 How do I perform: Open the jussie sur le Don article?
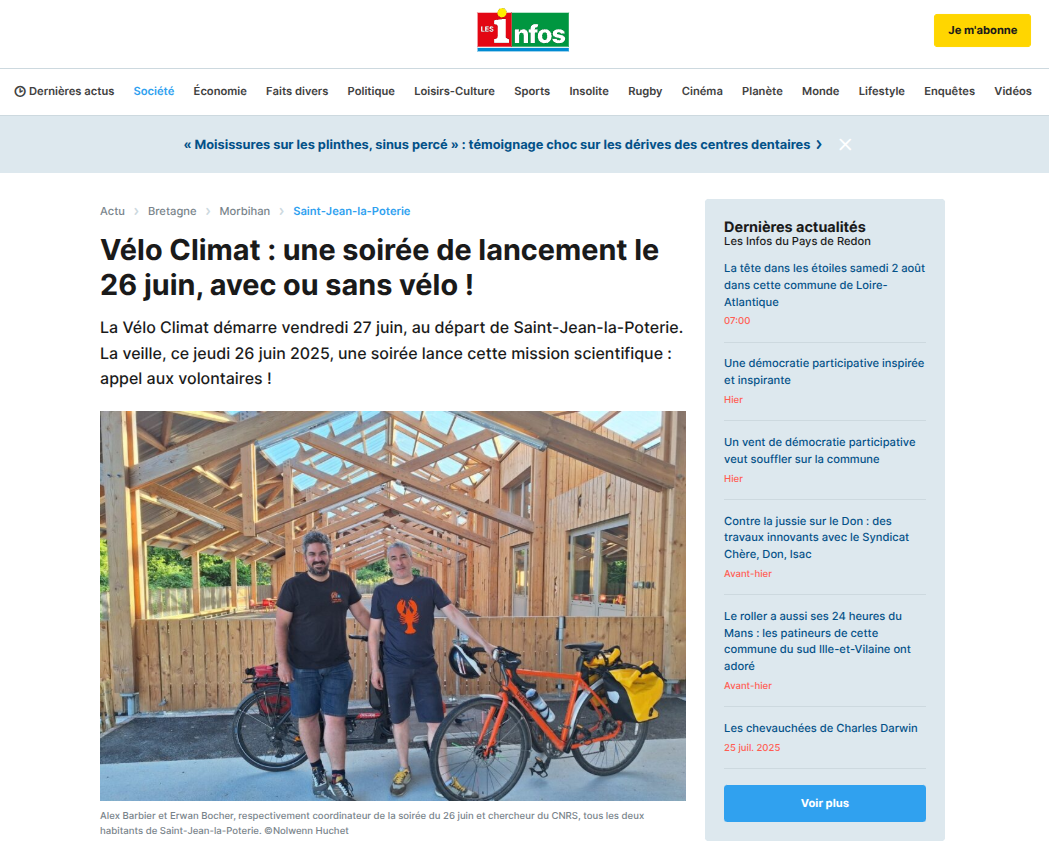pos(816,537)
